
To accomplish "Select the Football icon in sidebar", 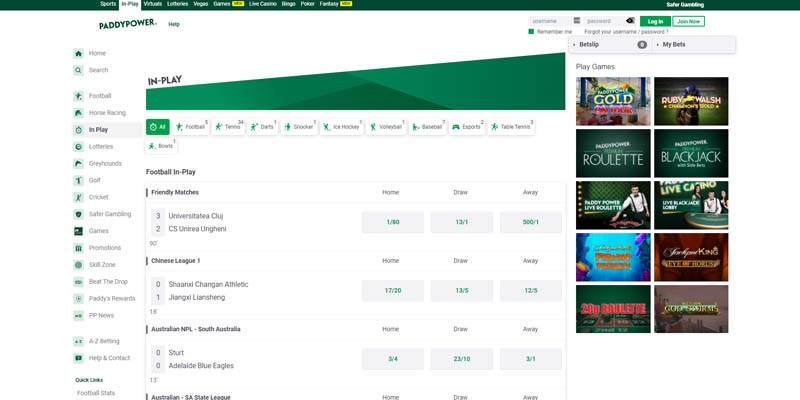I will tap(78, 96).
